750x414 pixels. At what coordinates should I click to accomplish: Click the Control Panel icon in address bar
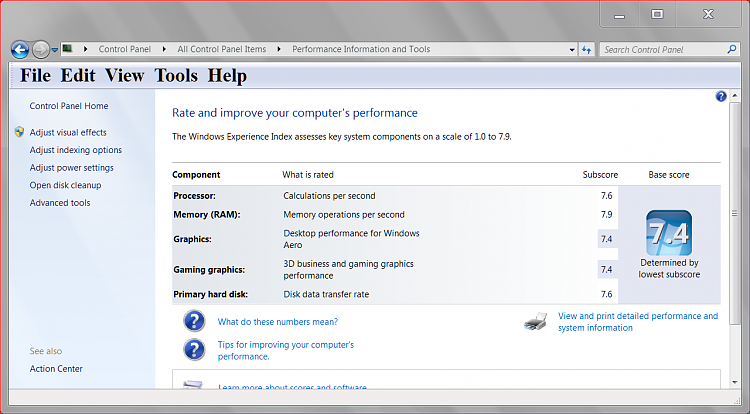point(67,49)
